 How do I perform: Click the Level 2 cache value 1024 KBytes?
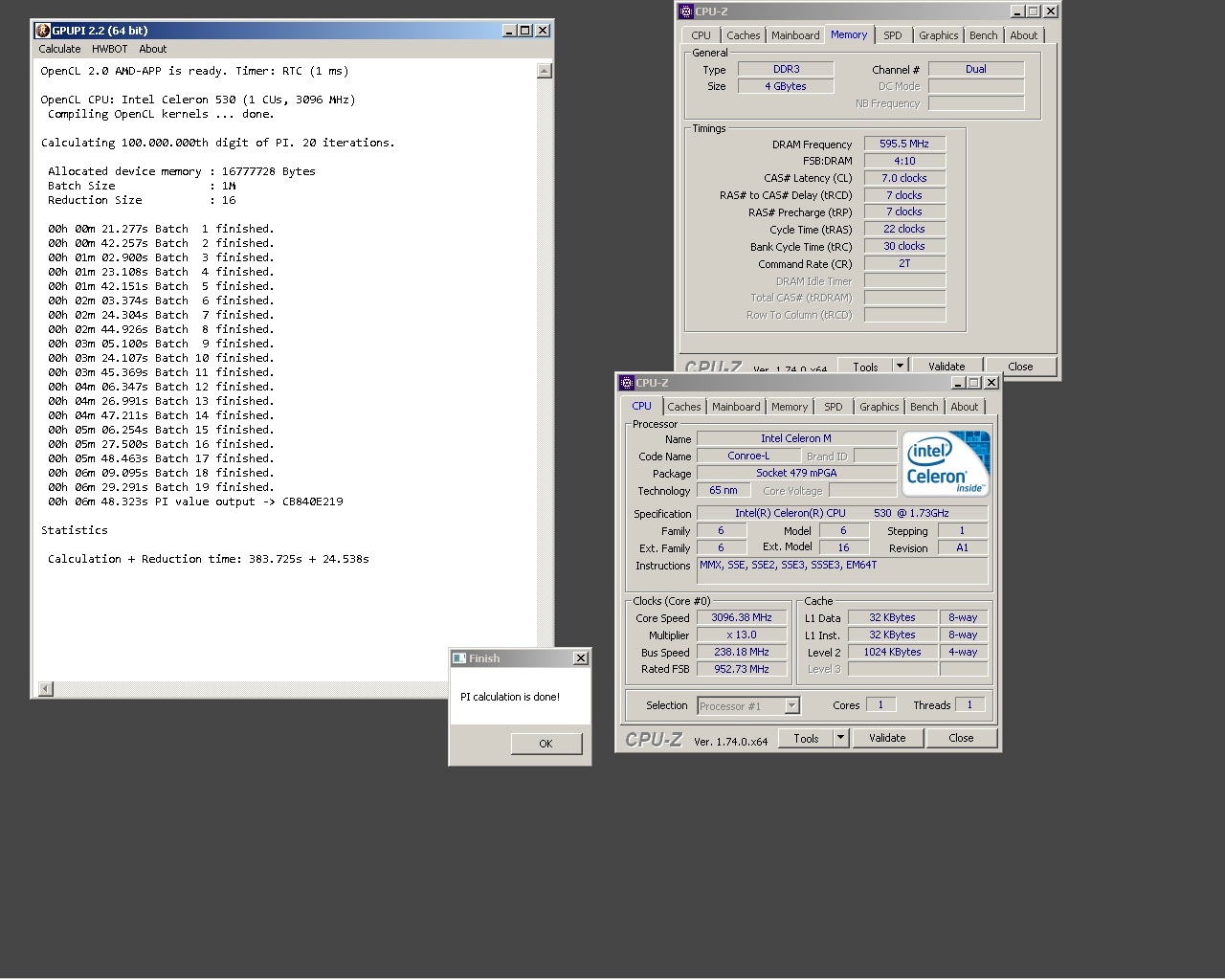click(x=893, y=653)
